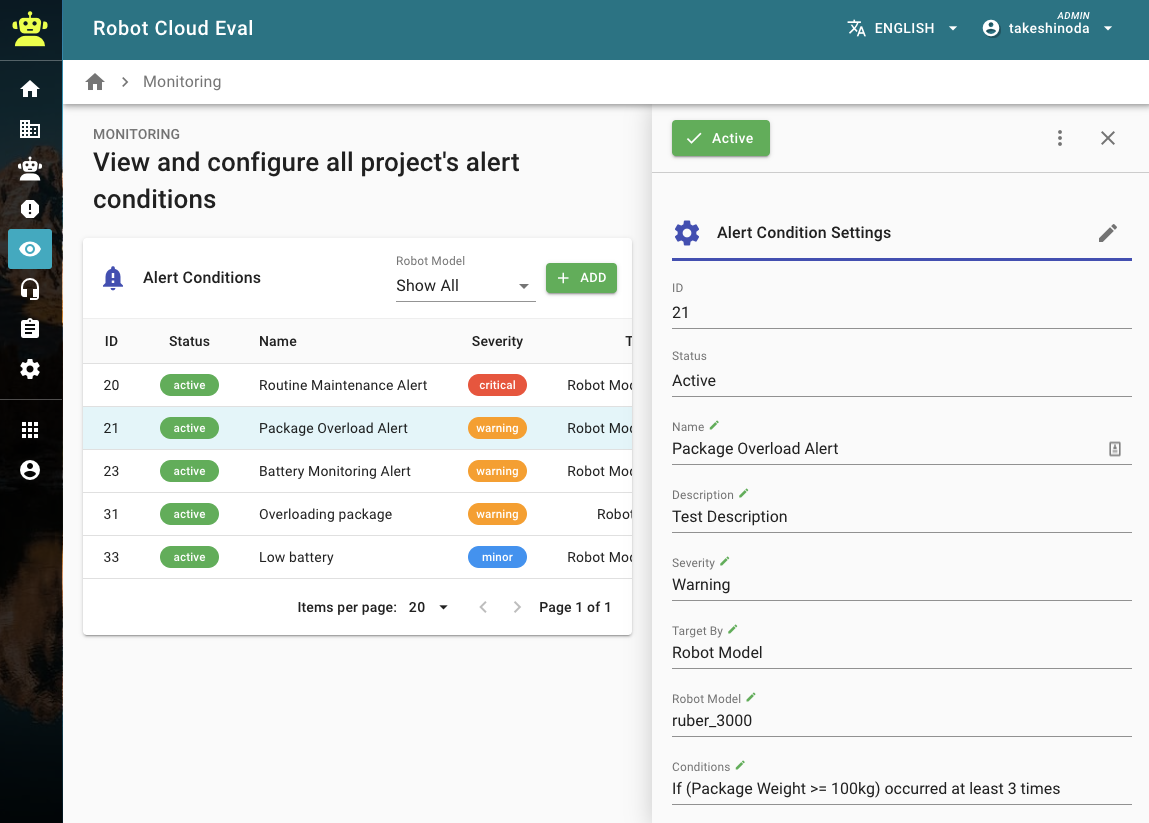The width and height of the screenshot is (1149, 823).
Task: Open the three-dot more options menu
Action: (x=1060, y=139)
